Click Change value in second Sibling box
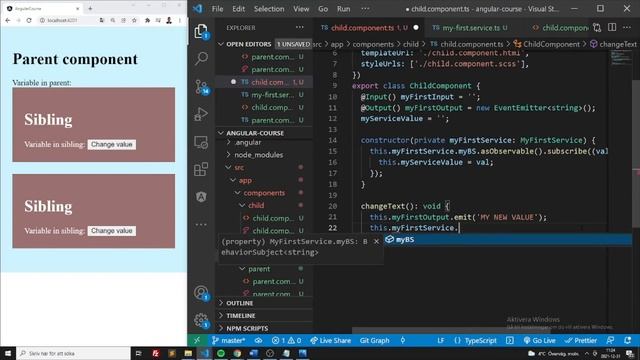 pyautogui.click(x=111, y=231)
